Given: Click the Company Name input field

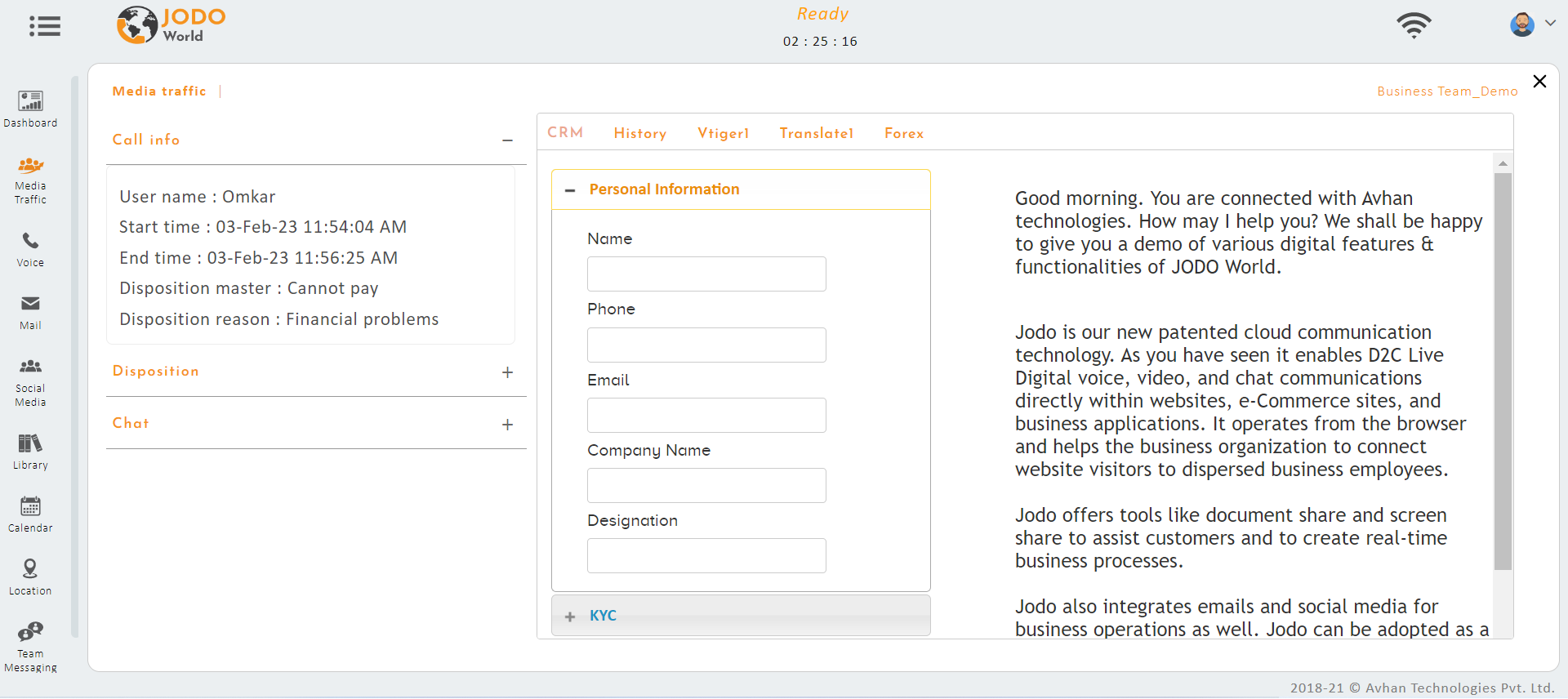Looking at the screenshot, I should (x=706, y=485).
